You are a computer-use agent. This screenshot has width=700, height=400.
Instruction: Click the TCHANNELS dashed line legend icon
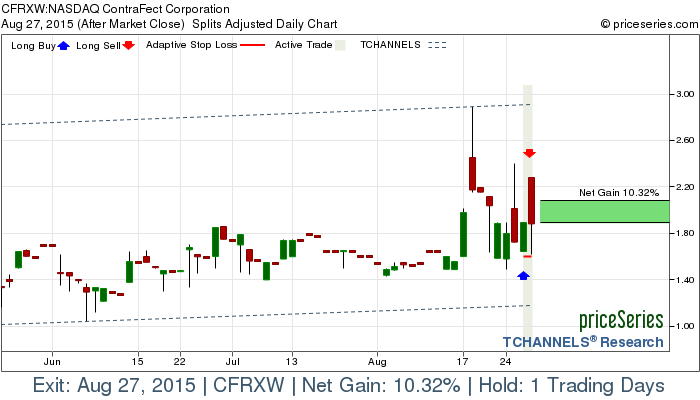(x=437, y=45)
